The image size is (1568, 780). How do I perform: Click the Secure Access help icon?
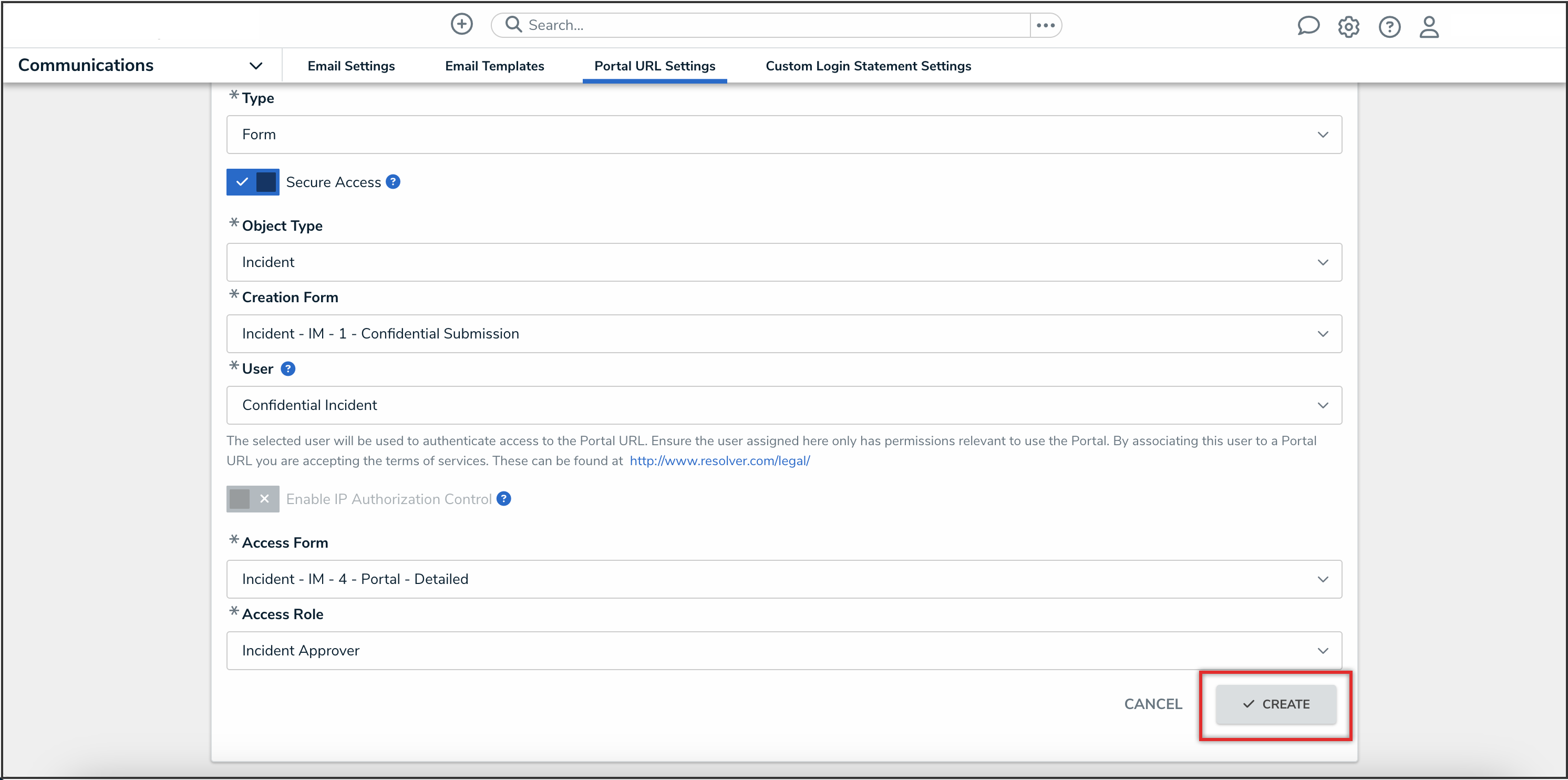point(393,182)
